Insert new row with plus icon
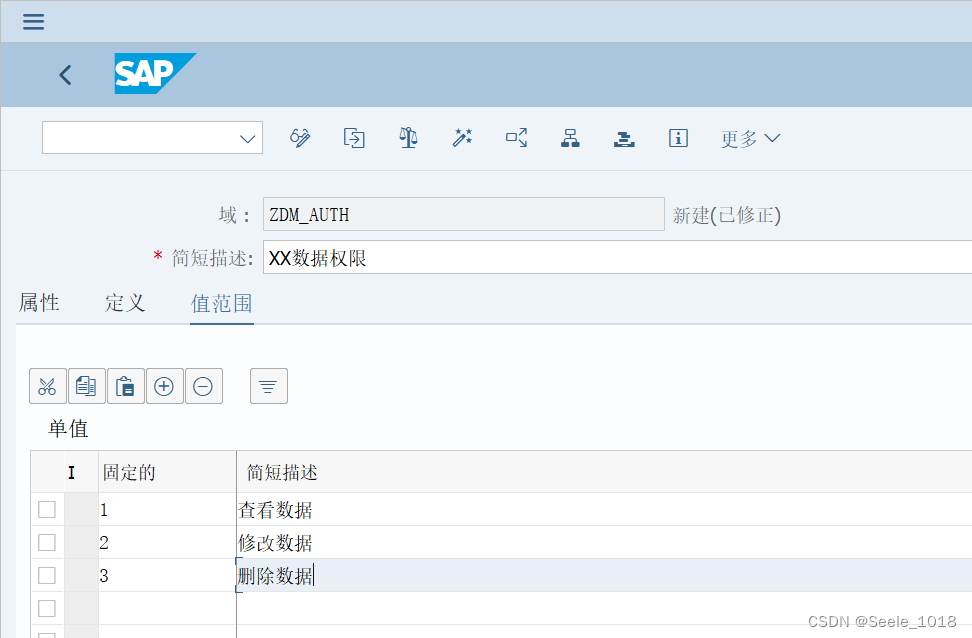 pos(164,386)
